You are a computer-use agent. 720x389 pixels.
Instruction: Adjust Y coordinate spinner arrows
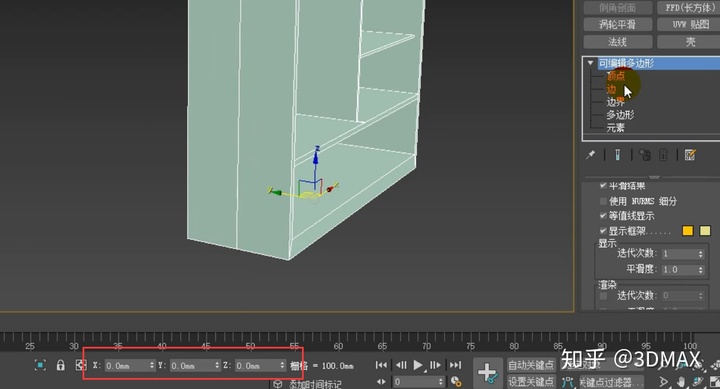(x=217, y=365)
